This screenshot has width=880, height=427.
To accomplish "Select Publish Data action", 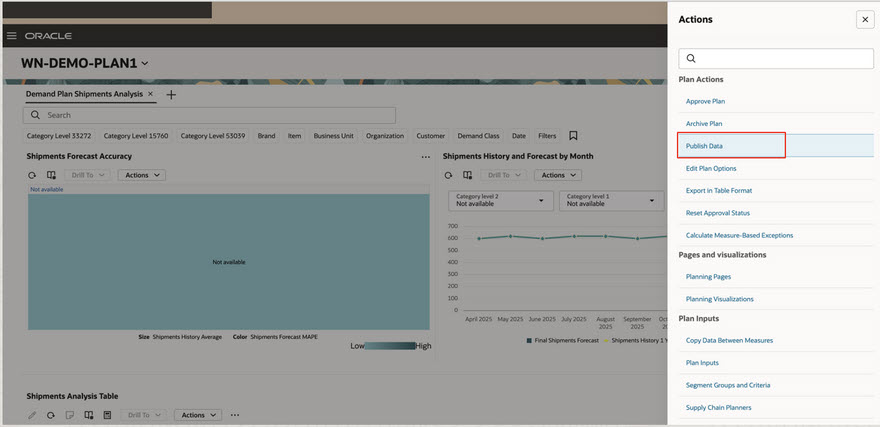I will point(704,146).
